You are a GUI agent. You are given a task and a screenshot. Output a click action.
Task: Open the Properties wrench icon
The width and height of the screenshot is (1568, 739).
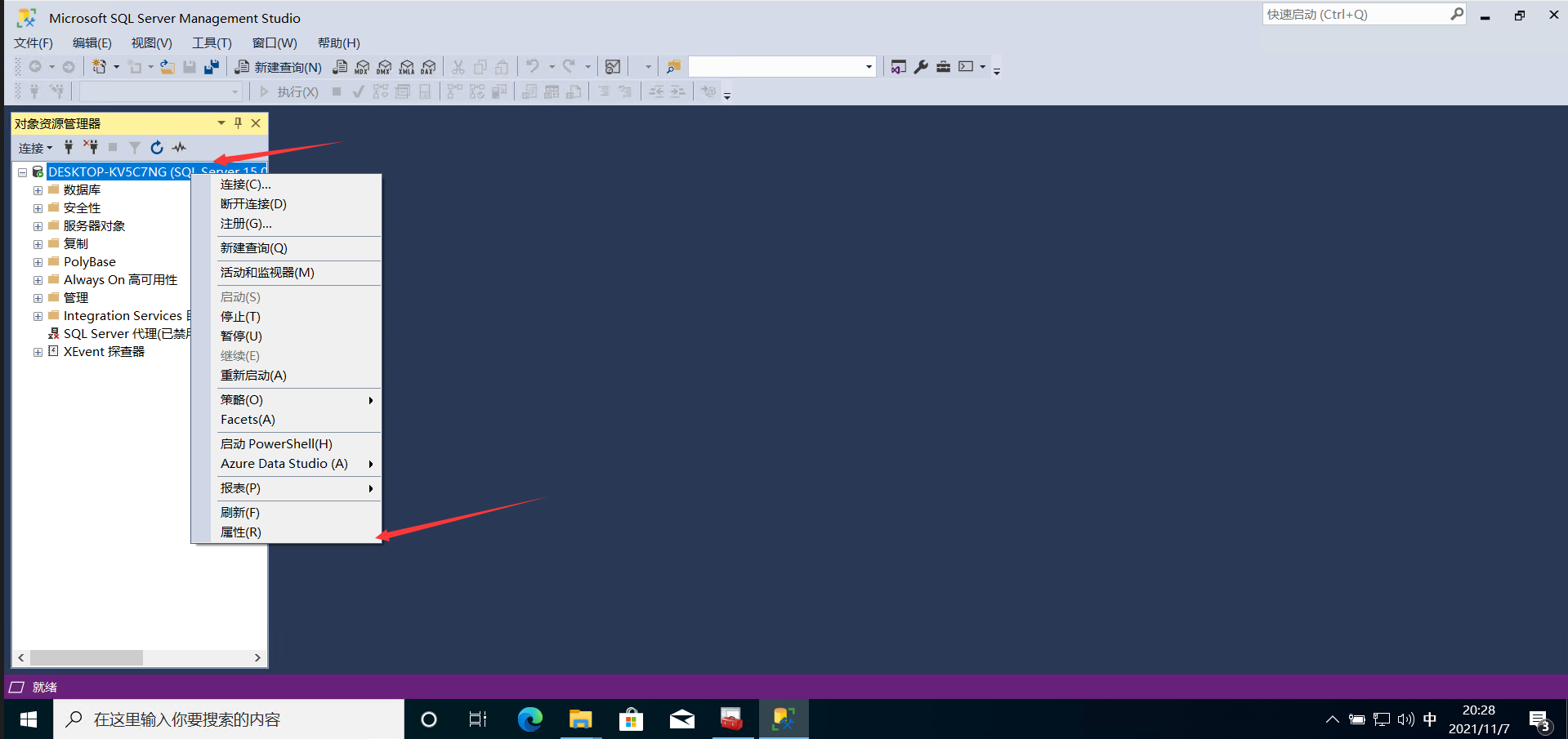pos(921,67)
